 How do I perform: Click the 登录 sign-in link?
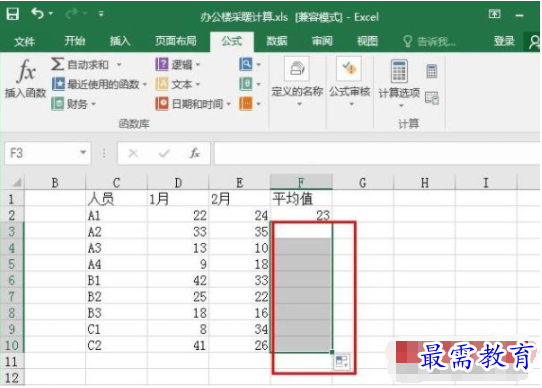pos(504,41)
